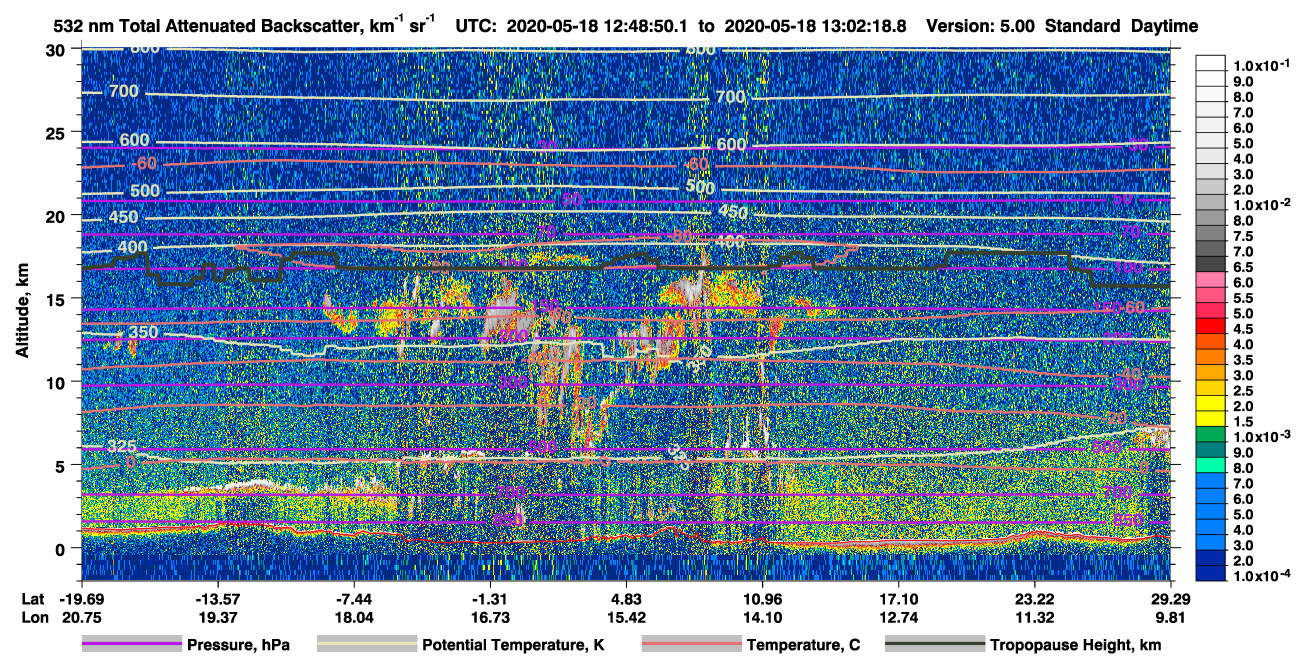This screenshot has height=667, width=1300.
Task: Click the 'Lat' row label
Action: tap(33, 599)
